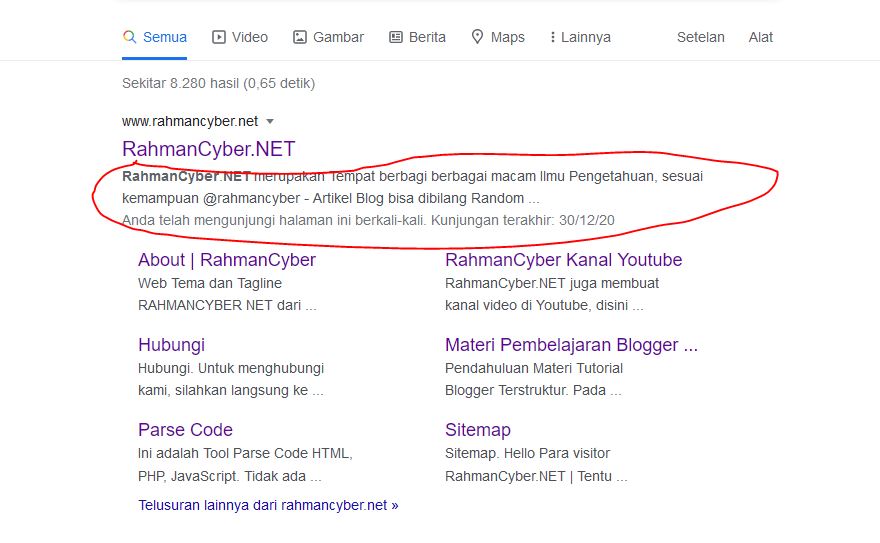Viewport: 880px width, 543px height.
Task: Click Telusuran lainnya dari rahmancyber.net link
Action: 268,505
